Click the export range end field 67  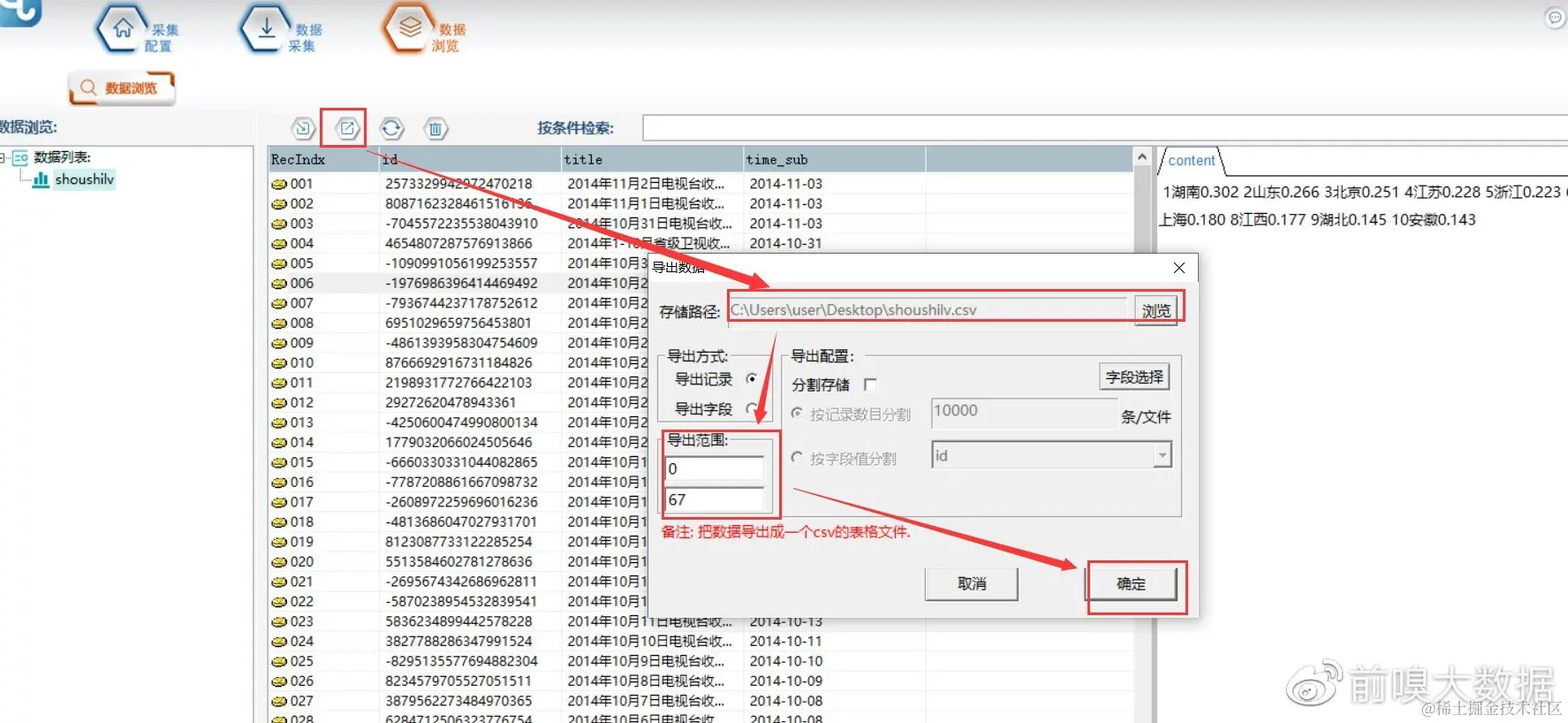pos(715,500)
